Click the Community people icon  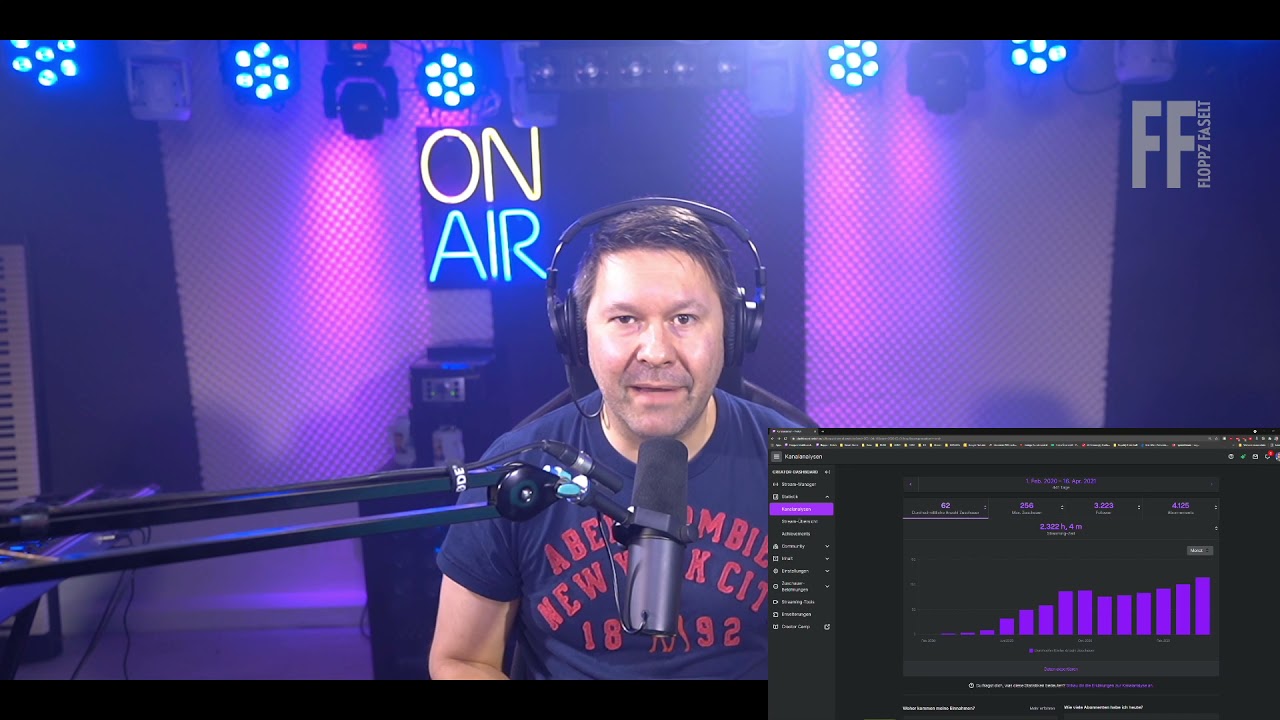click(775, 546)
